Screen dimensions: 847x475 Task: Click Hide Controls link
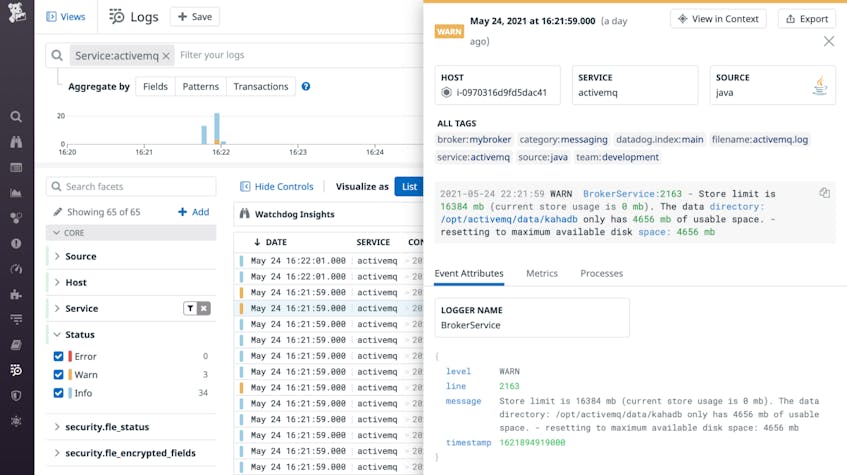pyautogui.click(x=277, y=186)
